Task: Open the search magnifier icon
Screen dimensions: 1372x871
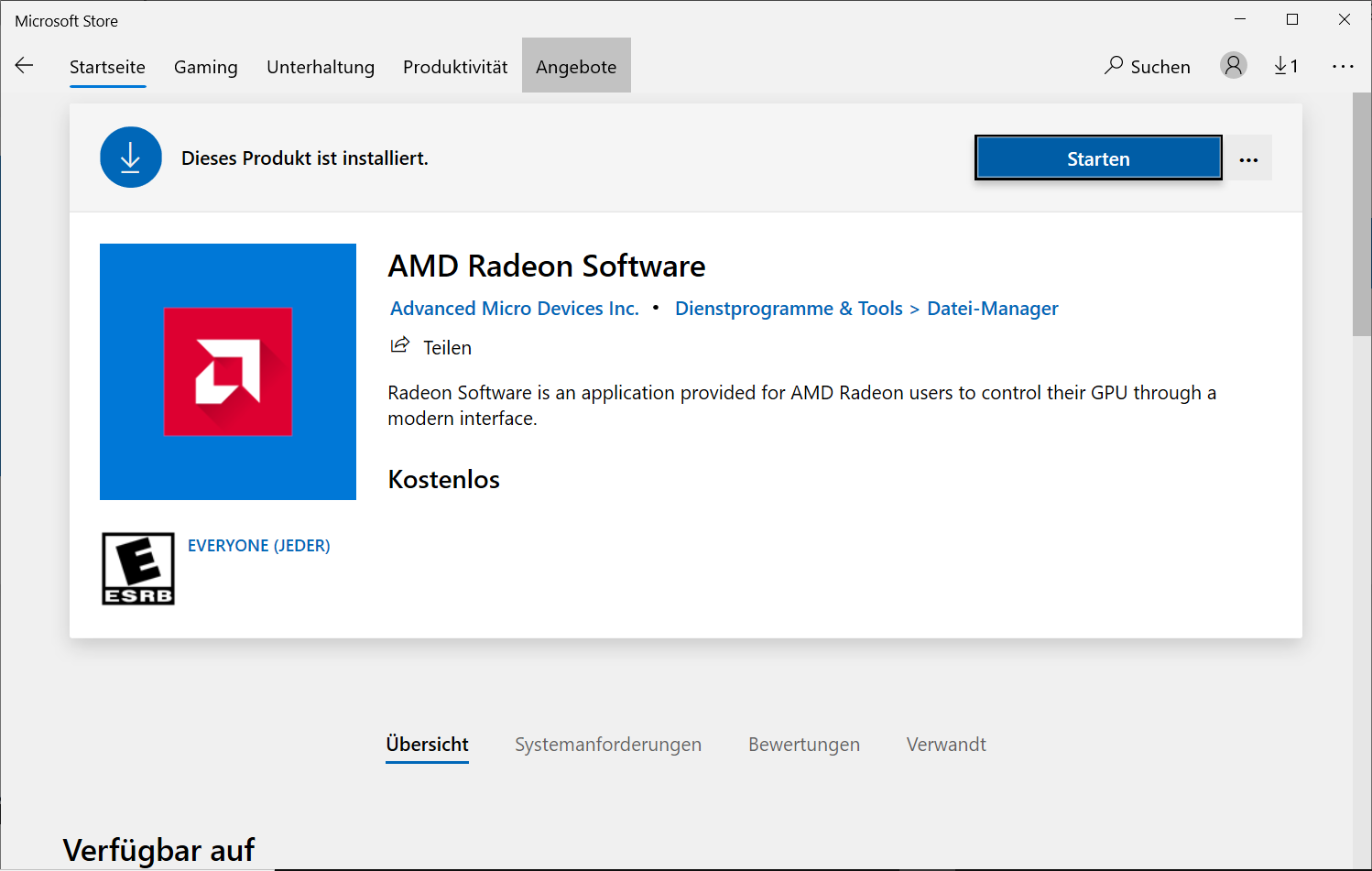Action: click(x=1114, y=65)
